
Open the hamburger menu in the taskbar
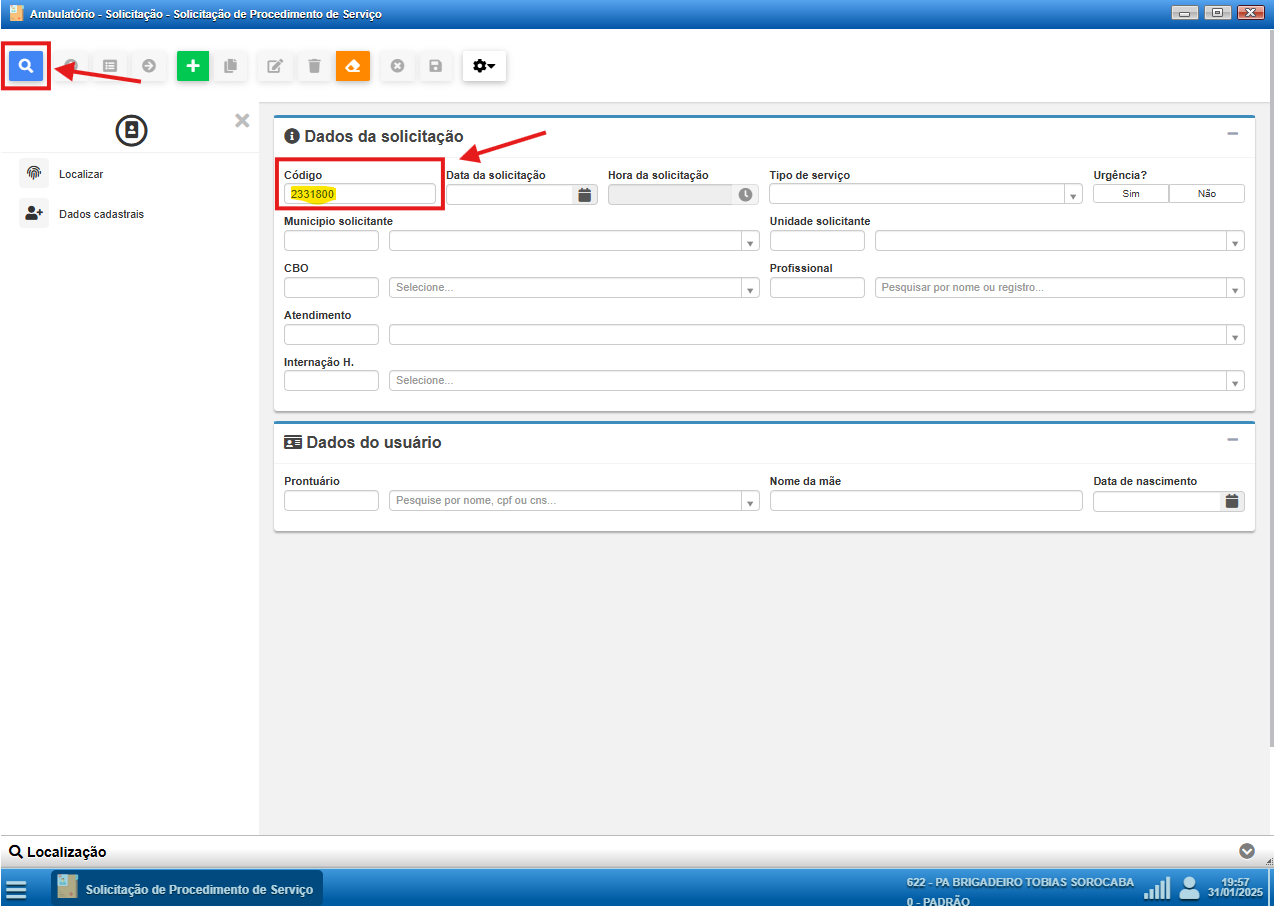click(16, 889)
